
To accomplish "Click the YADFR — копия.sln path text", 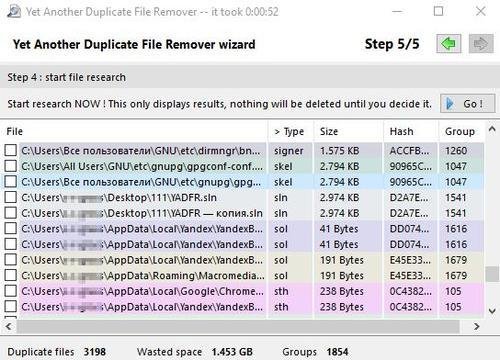I will coord(142,213).
